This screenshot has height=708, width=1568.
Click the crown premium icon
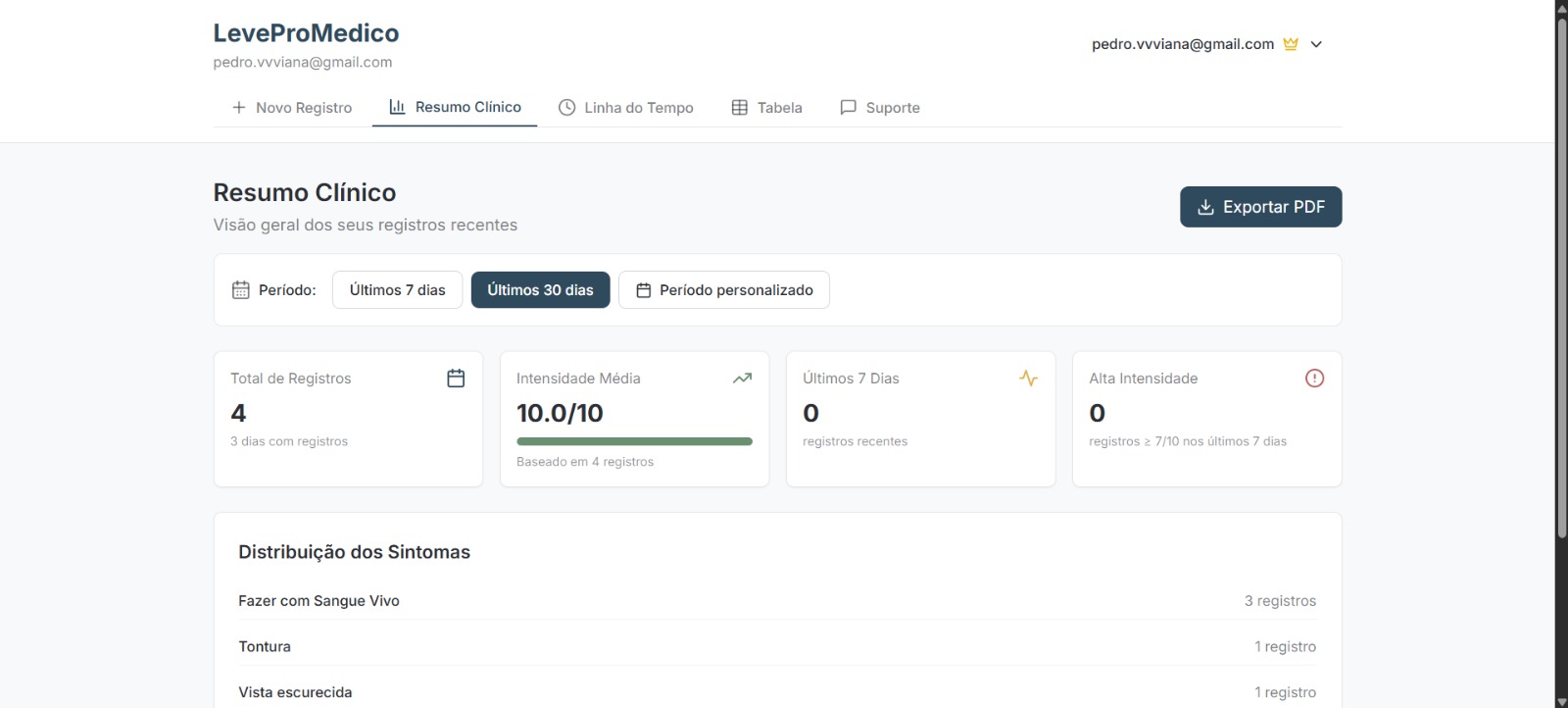pyautogui.click(x=1291, y=44)
